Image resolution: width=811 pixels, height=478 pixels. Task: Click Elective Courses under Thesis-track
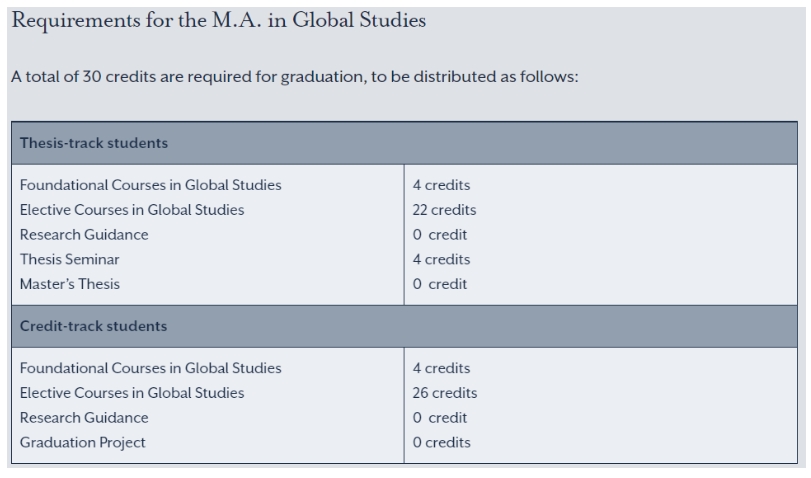tap(132, 210)
